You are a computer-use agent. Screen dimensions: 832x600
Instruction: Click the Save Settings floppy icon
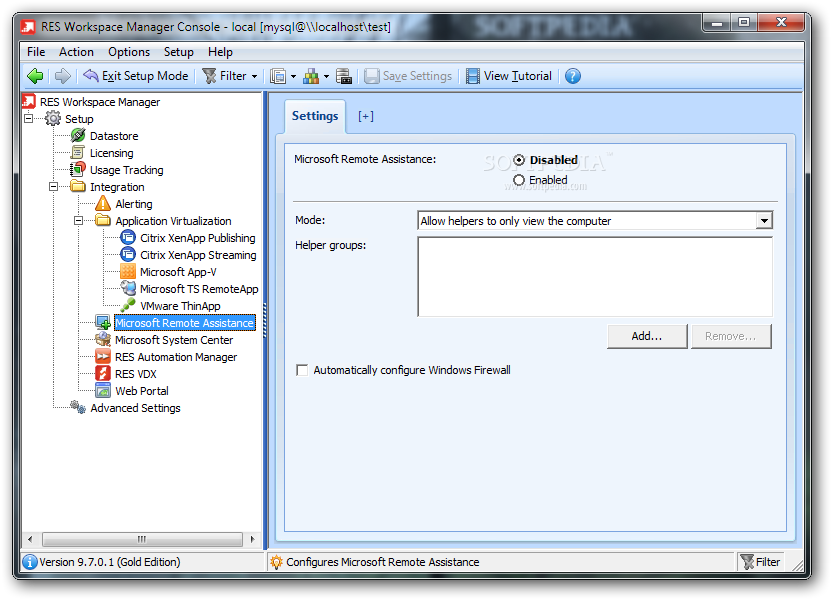[371, 76]
